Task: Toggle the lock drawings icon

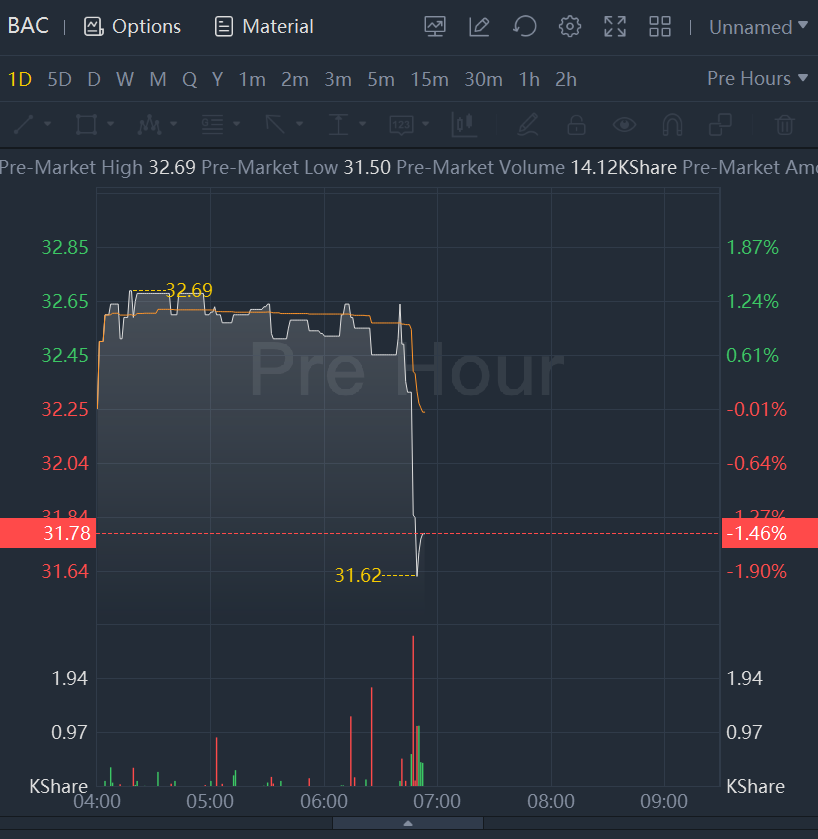Action: (x=576, y=125)
